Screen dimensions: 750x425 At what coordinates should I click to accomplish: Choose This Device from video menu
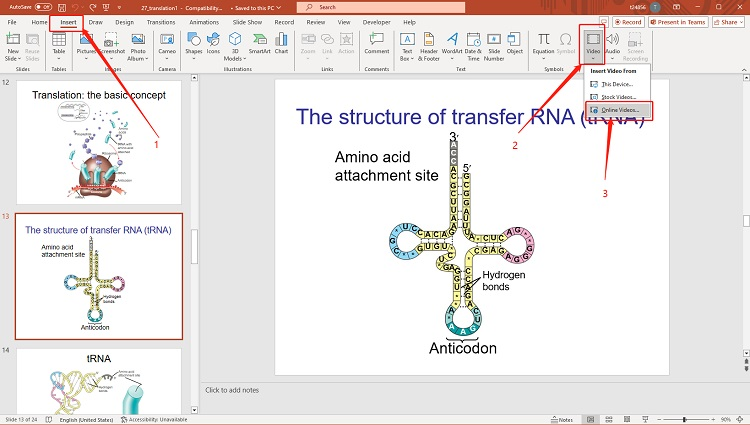[x=617, y=84]
